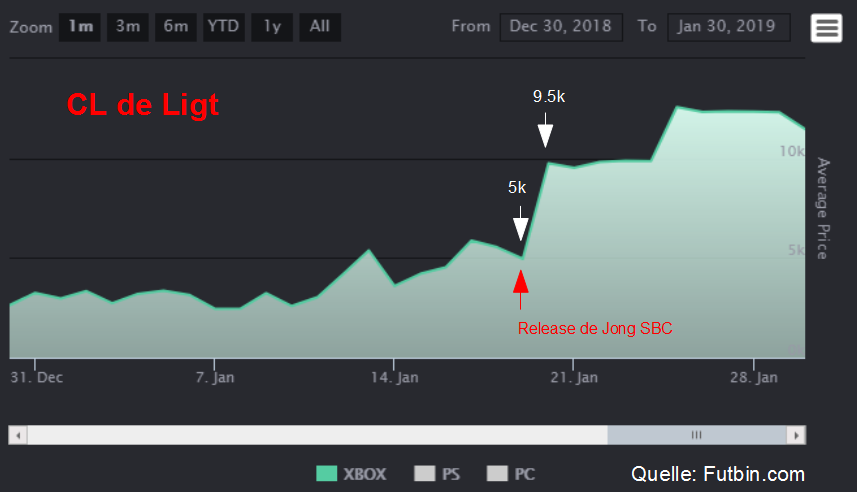Click the 31. Dec axis label
Image resolution: width=857 pixels, height=492 pixels.
(x=37, y=377)
